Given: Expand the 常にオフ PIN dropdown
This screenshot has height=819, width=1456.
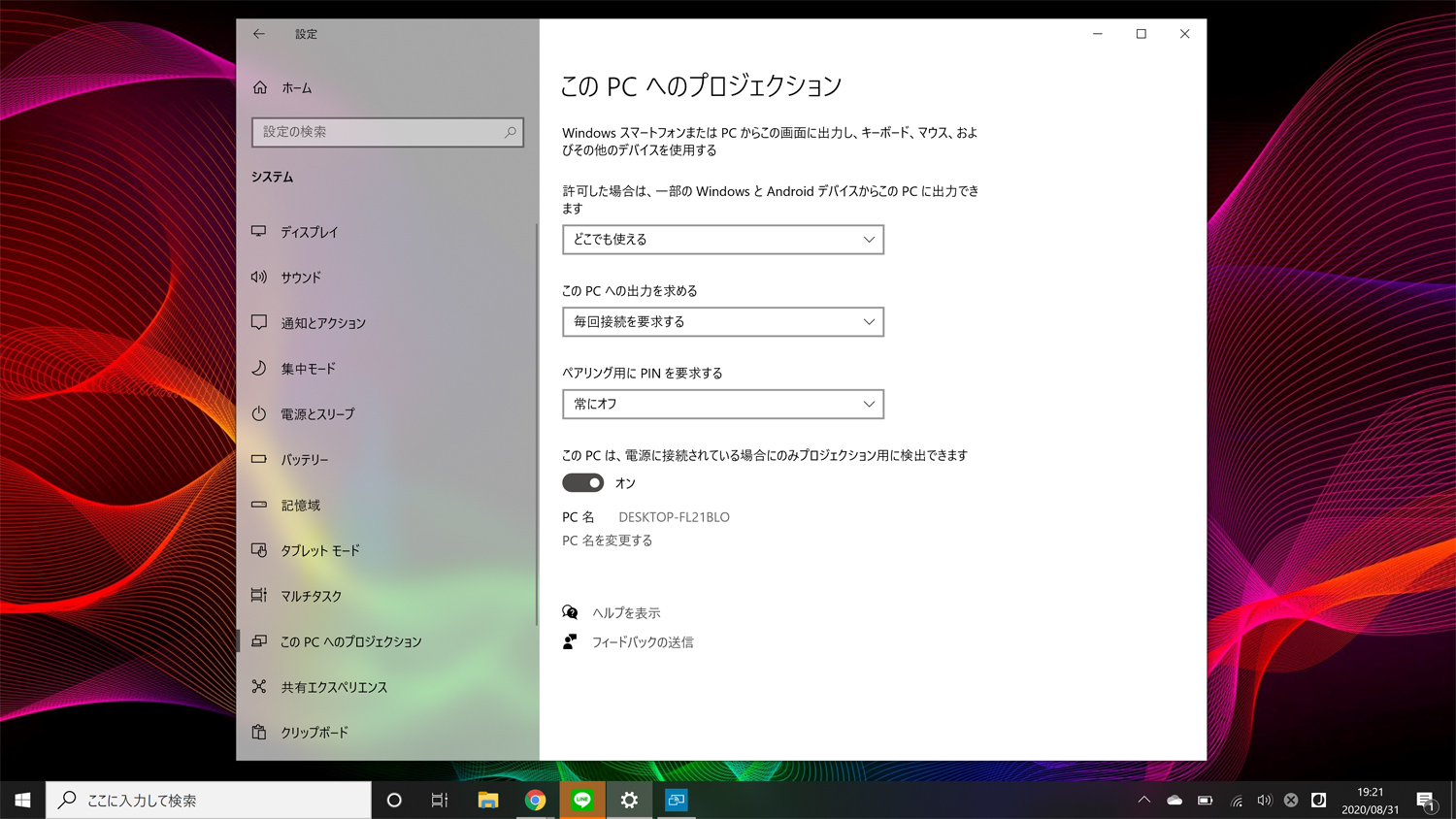Looking at the screenshot, I should [x=722, y=405].
